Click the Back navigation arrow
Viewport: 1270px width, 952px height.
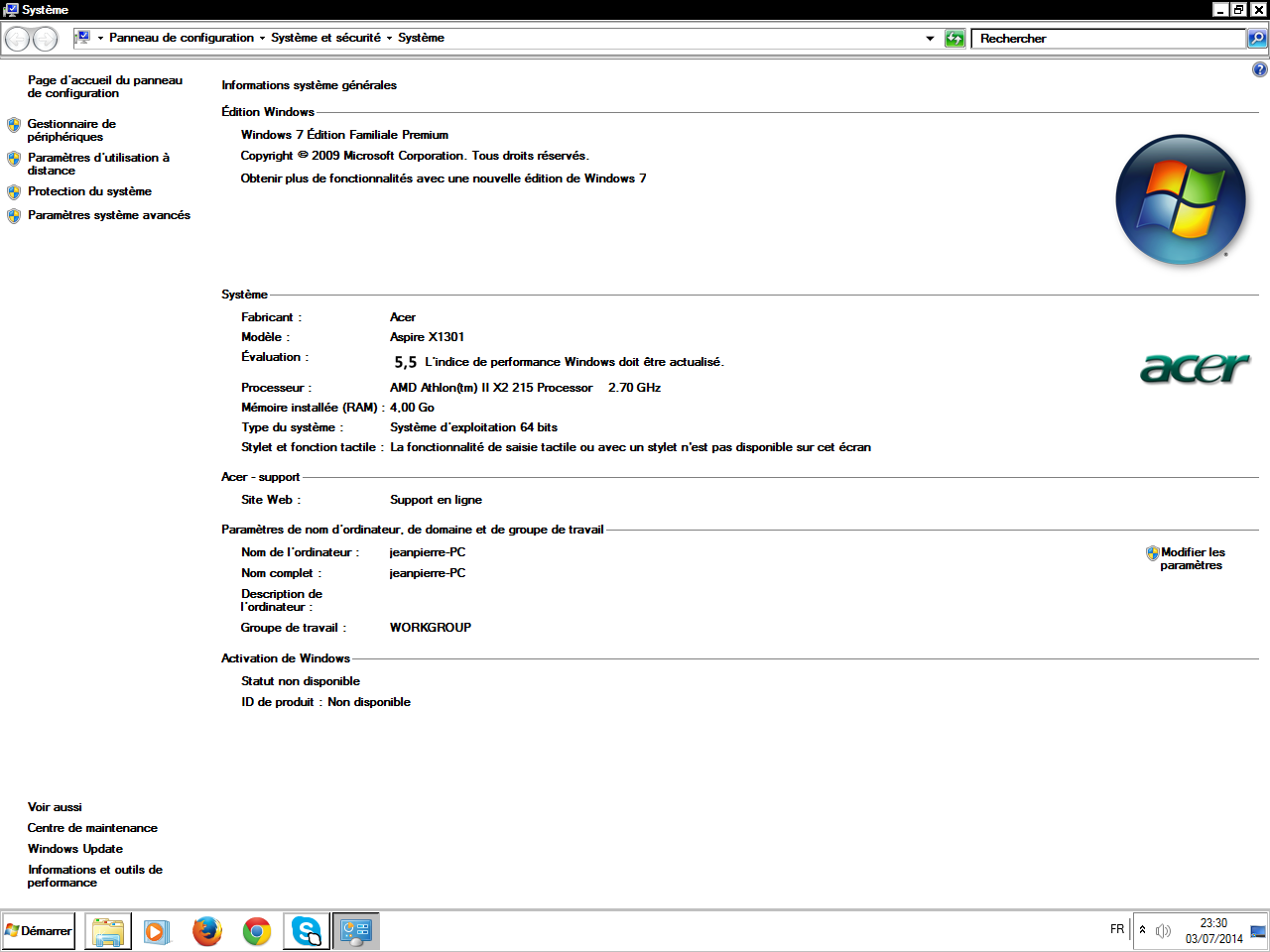coord(18,39)
